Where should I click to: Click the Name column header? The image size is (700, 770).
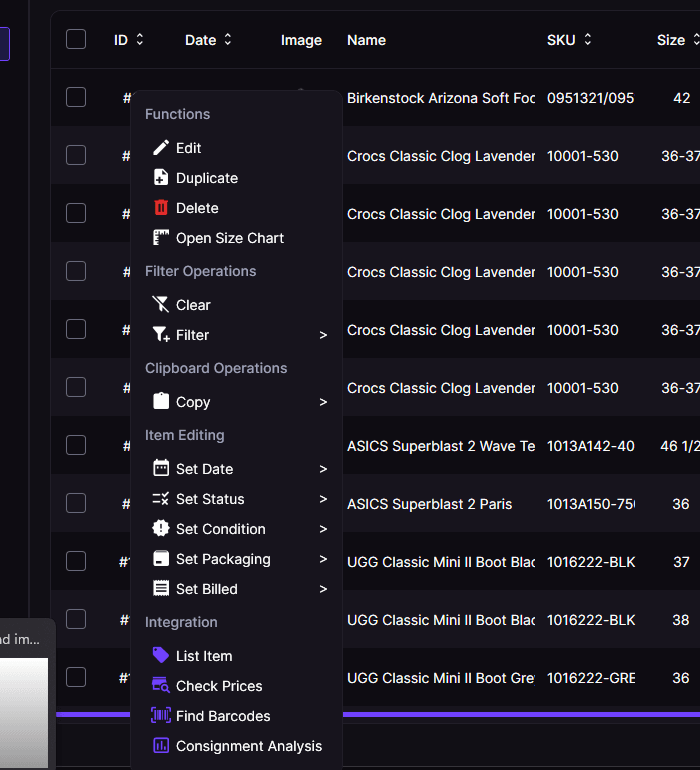click(366, 40)
